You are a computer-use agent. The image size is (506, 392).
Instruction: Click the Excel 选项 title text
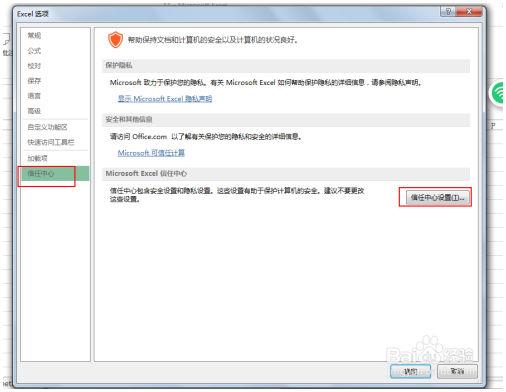(33, 14)
